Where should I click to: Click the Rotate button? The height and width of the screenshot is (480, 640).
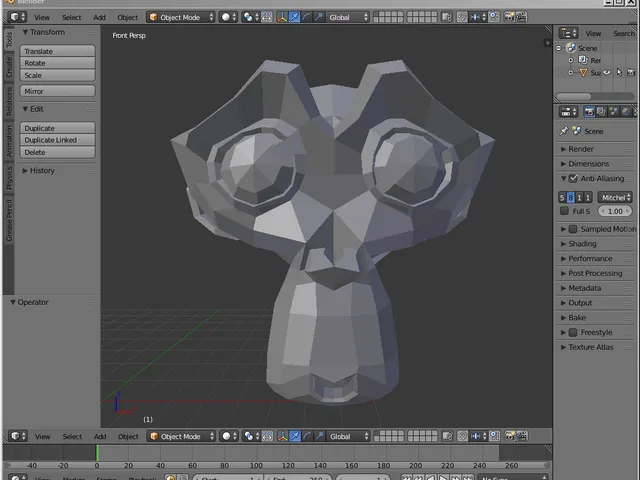(58, 63)
